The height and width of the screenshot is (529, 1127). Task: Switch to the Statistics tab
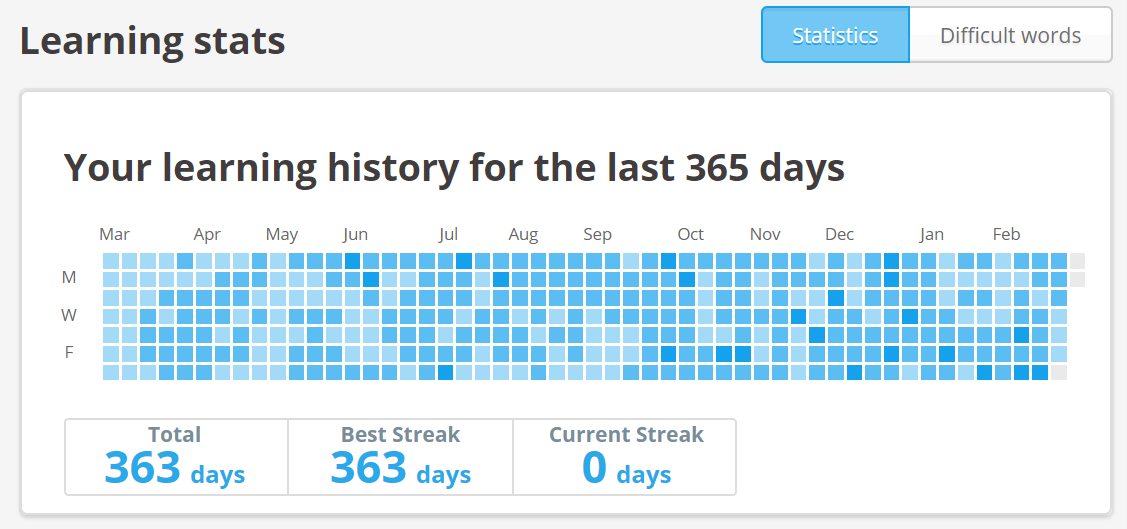point(835,35)
